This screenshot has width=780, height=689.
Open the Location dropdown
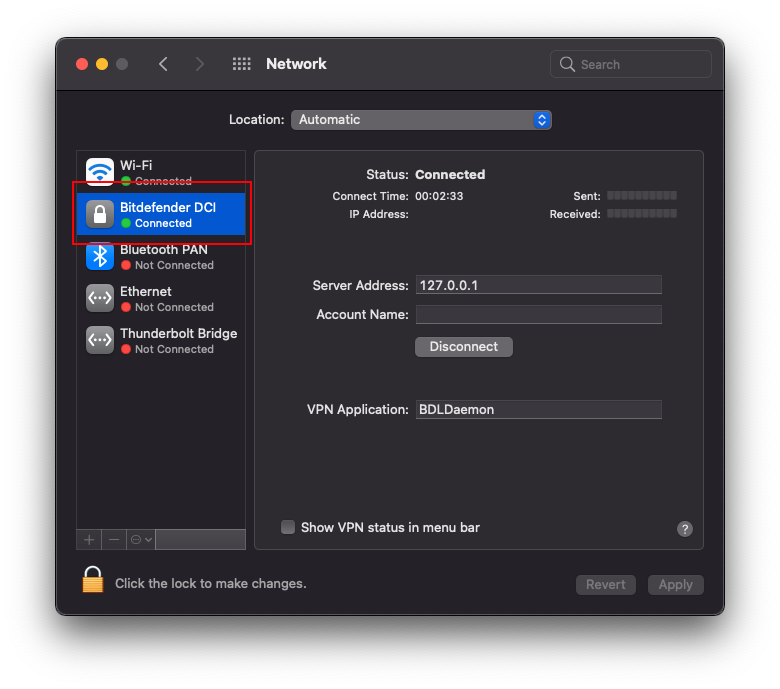(421, 119)
